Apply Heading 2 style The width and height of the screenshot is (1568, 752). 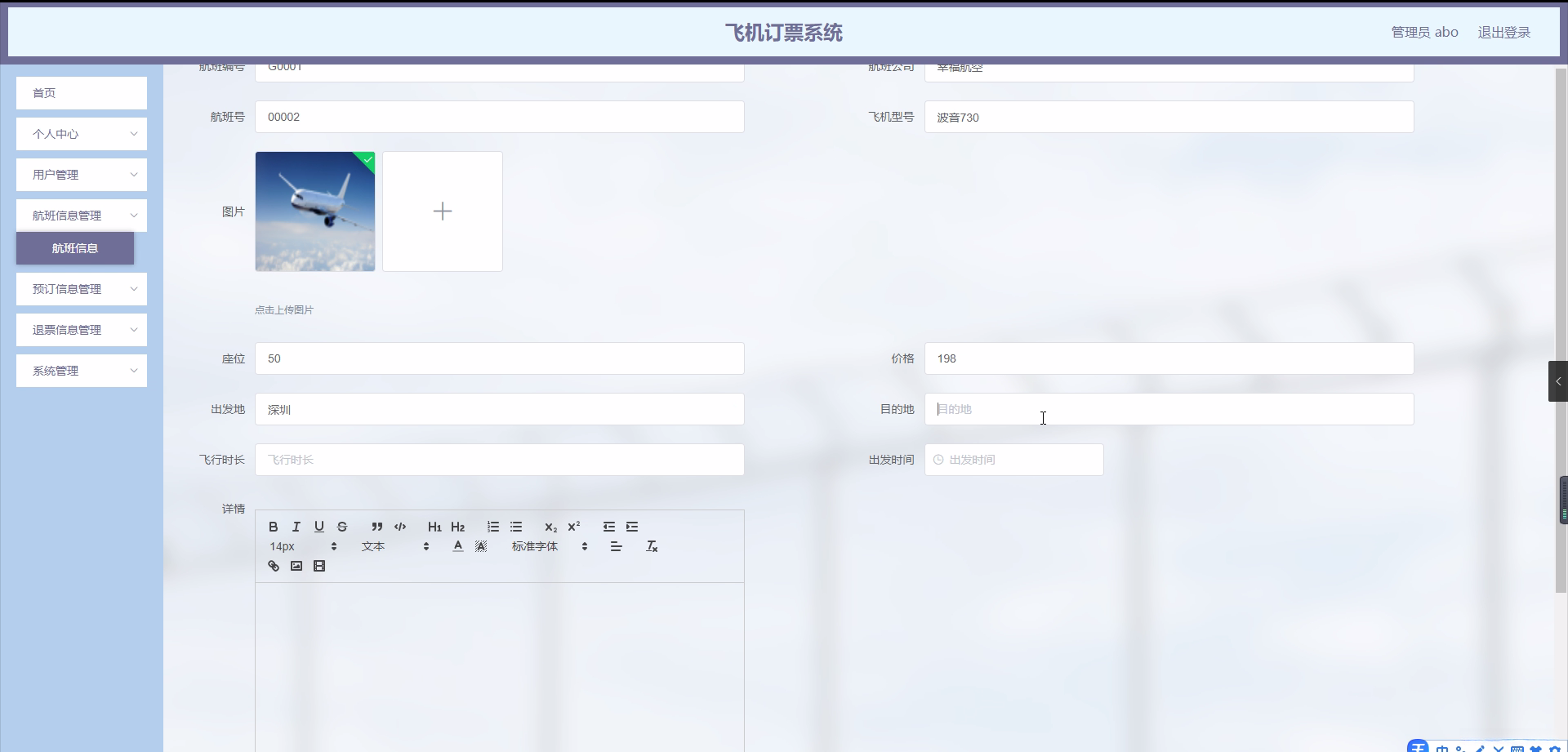457,527
